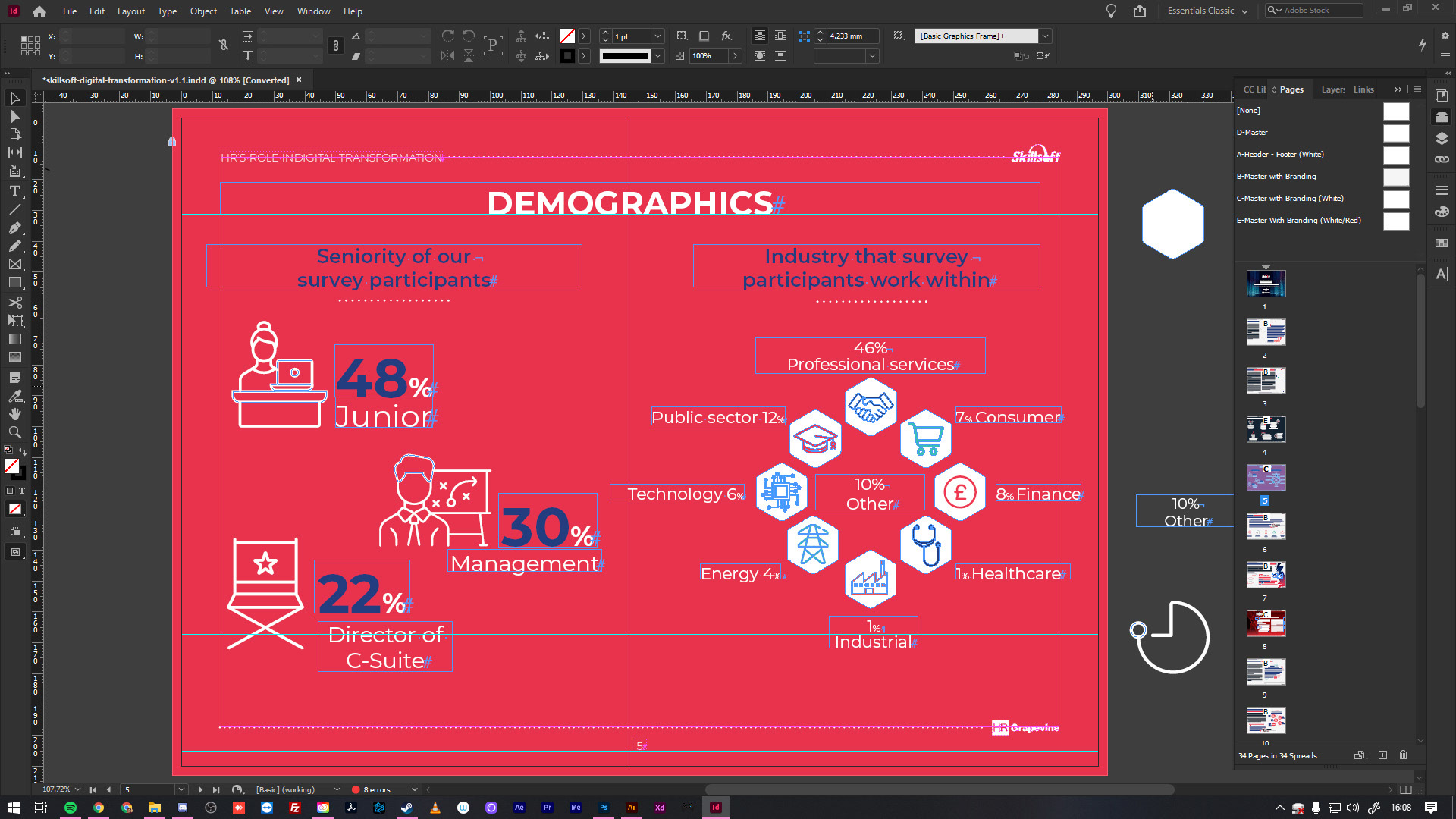The image size is (1456, 819).
Task: Select the Zoom tool
Action: (14, 432)
